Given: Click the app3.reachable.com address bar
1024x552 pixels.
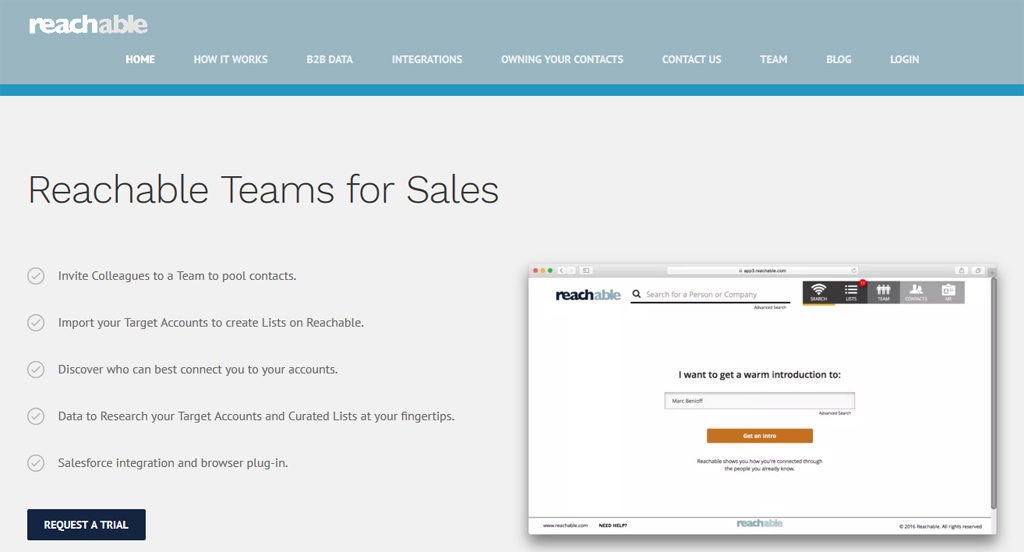Looking at the screenshot, I should (762, 270).
